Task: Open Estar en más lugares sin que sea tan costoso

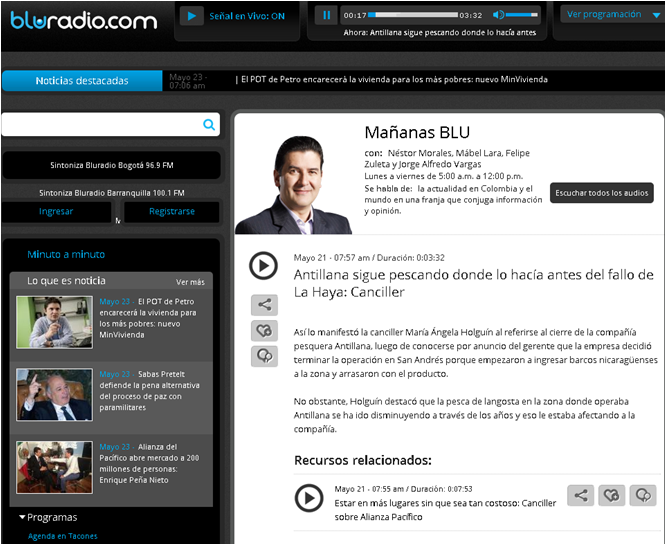Action: tap(445, 510)
